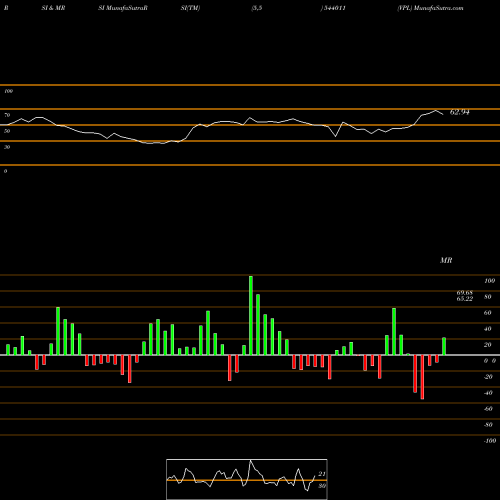Screen dimensions: 500x500
Task: Click the -100 label on MR axis
Action: pos(490,441)
